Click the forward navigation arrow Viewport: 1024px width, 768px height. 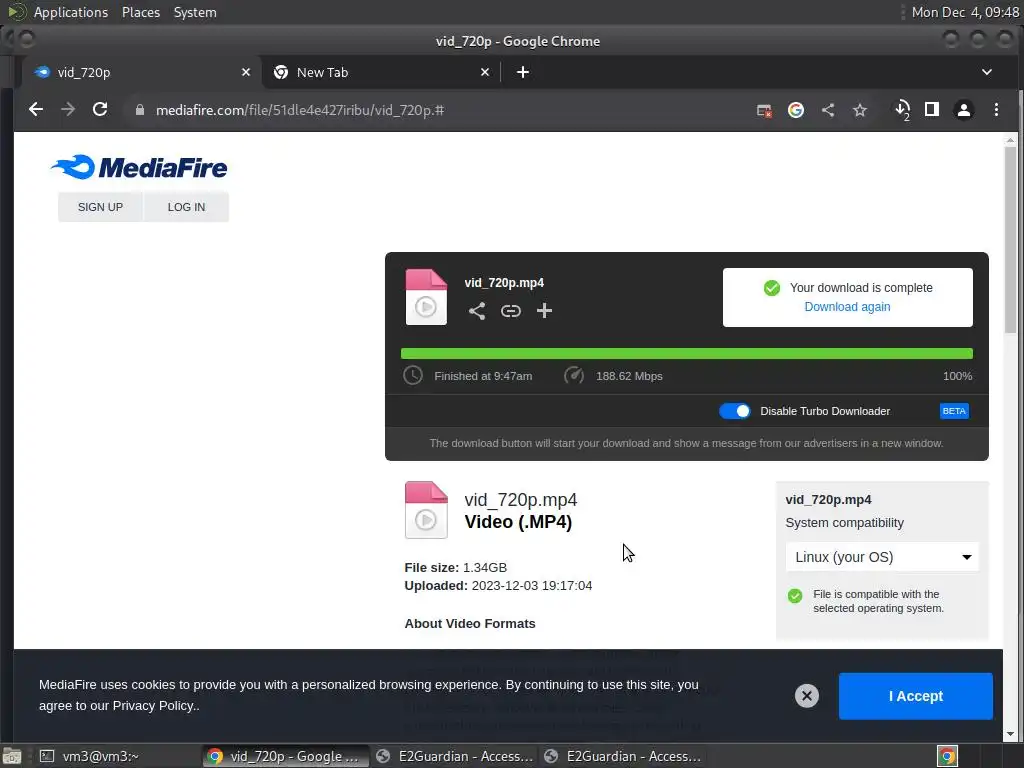[x=68, y=110]
